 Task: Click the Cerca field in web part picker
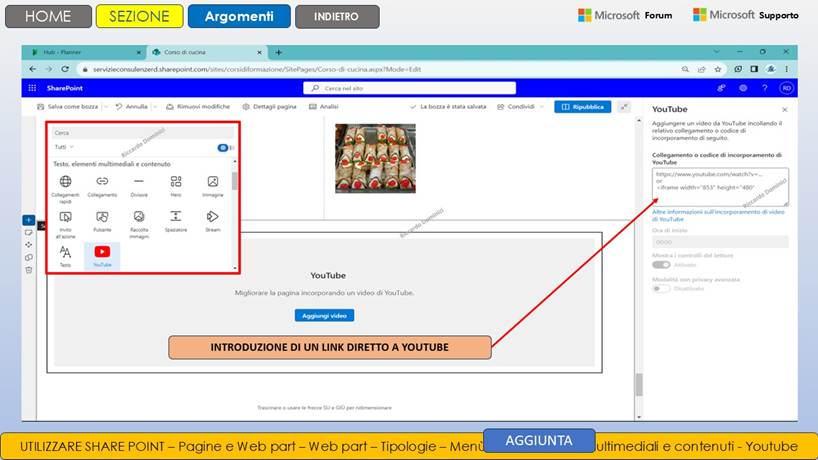coord(142,132)
